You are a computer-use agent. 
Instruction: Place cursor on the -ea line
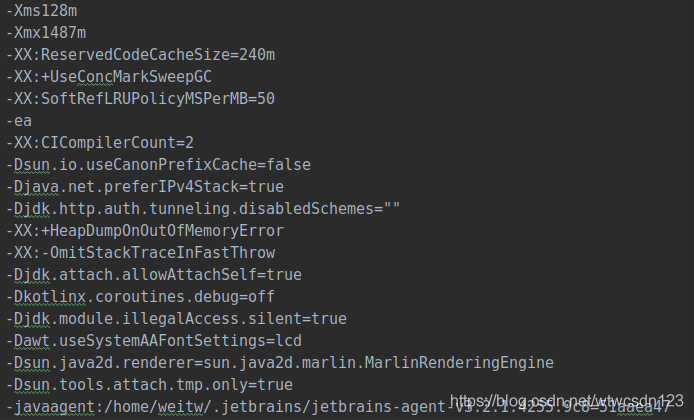coord(19,121)
